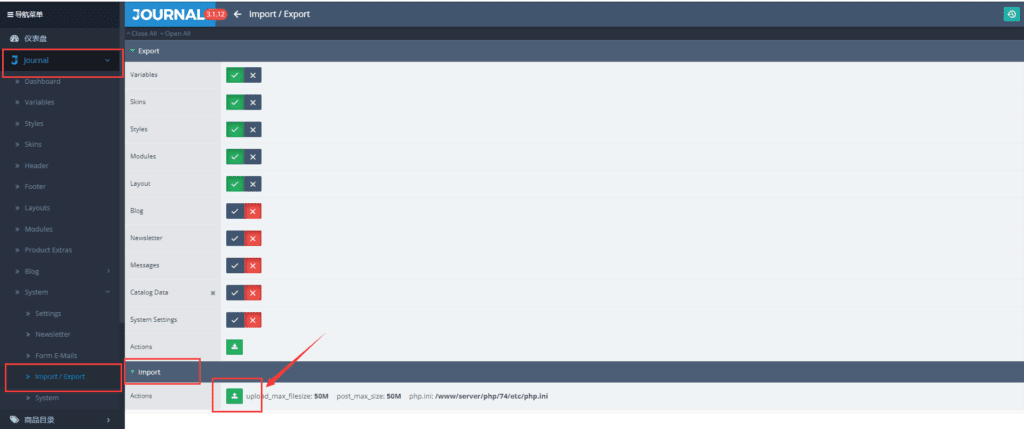Click the green Export download icon button
1024x429 pixels.
tap(235, 347)
